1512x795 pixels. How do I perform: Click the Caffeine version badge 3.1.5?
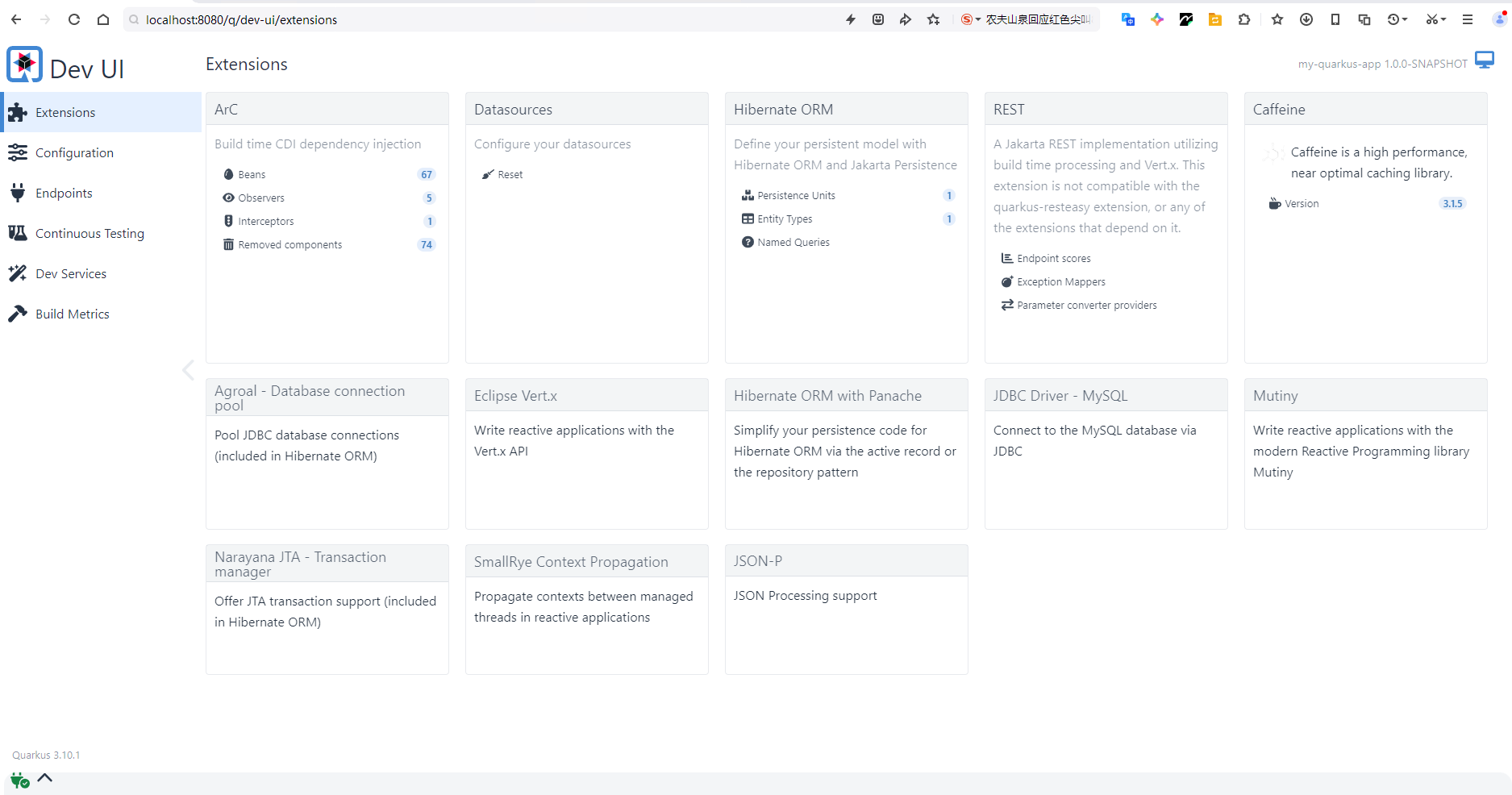tap(1452, 203)
